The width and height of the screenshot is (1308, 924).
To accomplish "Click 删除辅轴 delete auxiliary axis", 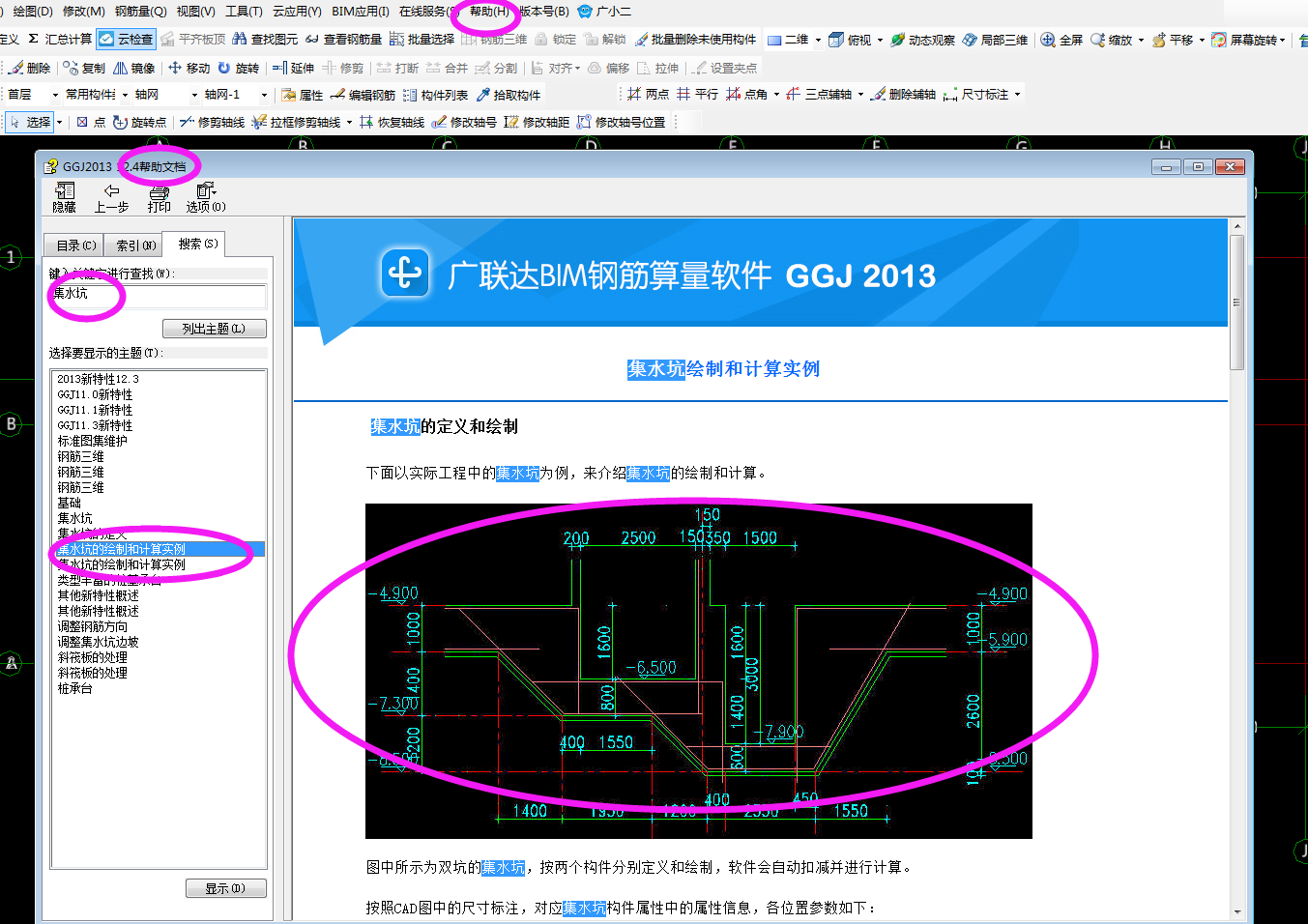I will (x=903, y=94).
